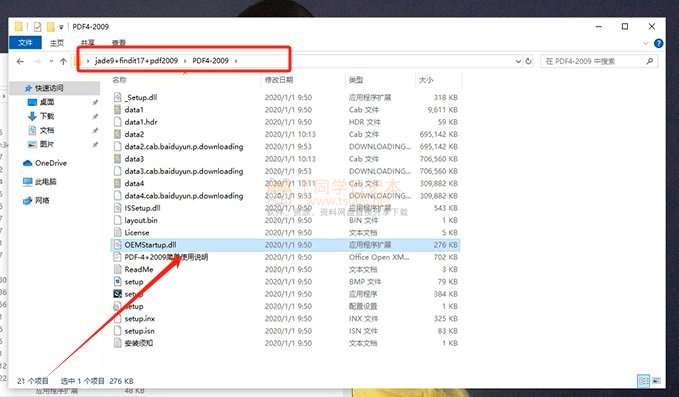Sort files by the 大小 column header
The width and height of the screenshot is (679, 397).
tap(426, 80)
